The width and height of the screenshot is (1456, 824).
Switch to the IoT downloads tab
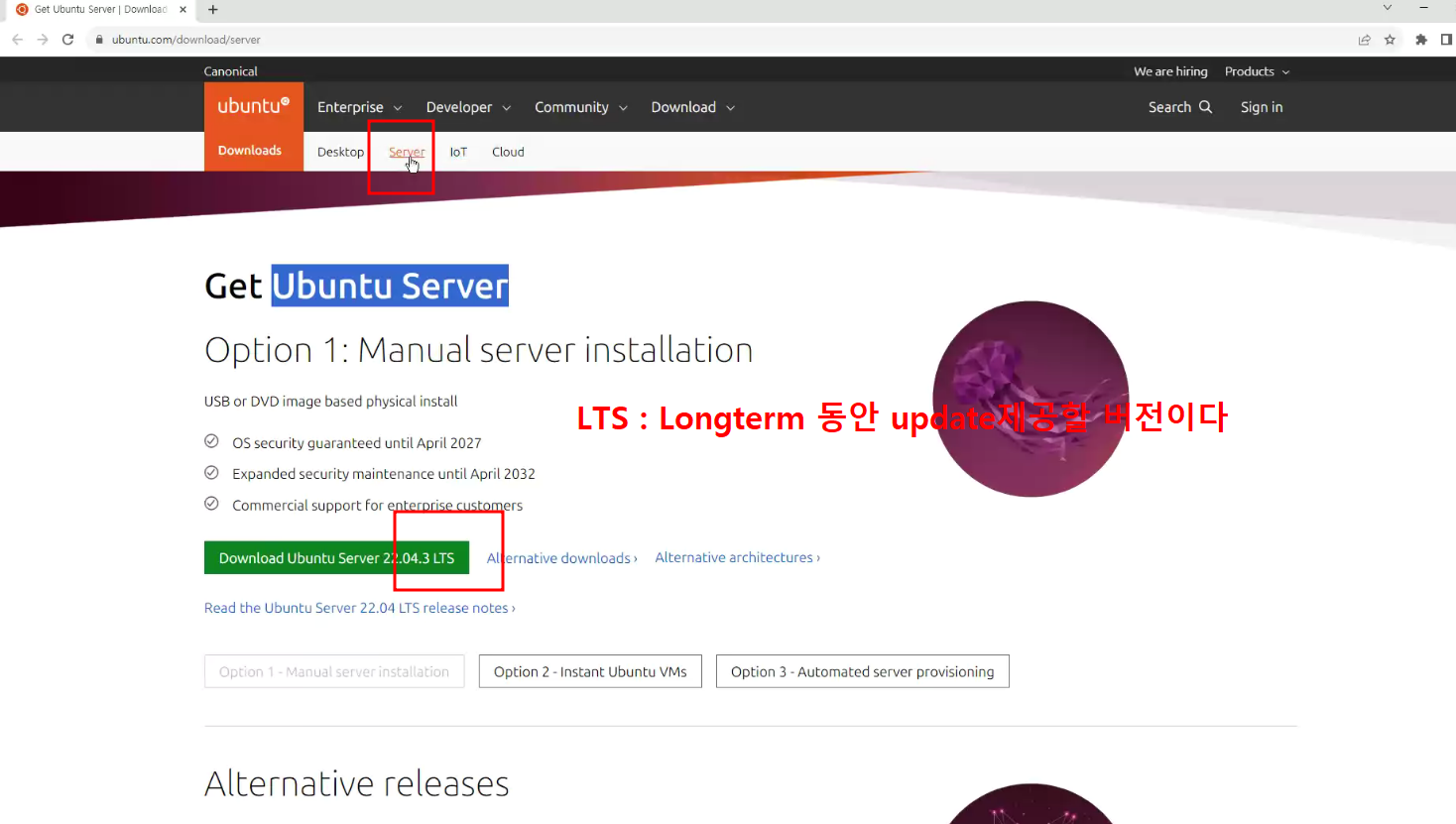(x=458, y=152)
